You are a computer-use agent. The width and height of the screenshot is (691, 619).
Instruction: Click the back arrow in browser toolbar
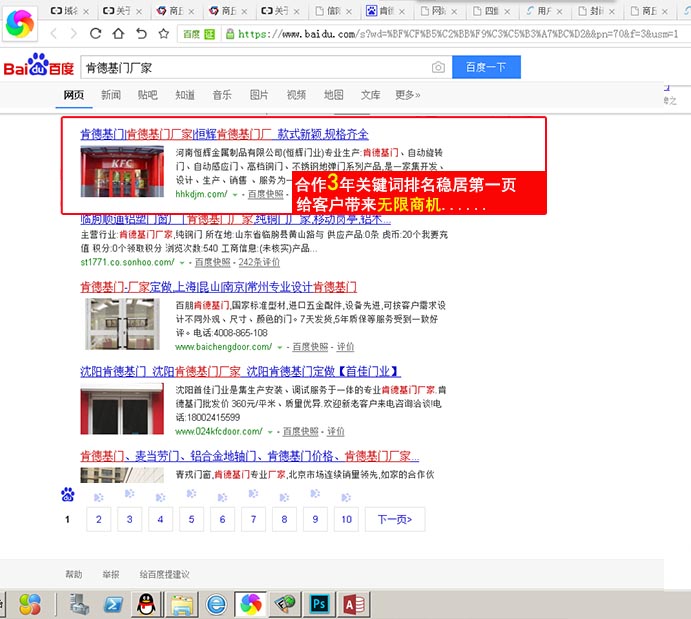pyautogui.click(x=54, y=33)
